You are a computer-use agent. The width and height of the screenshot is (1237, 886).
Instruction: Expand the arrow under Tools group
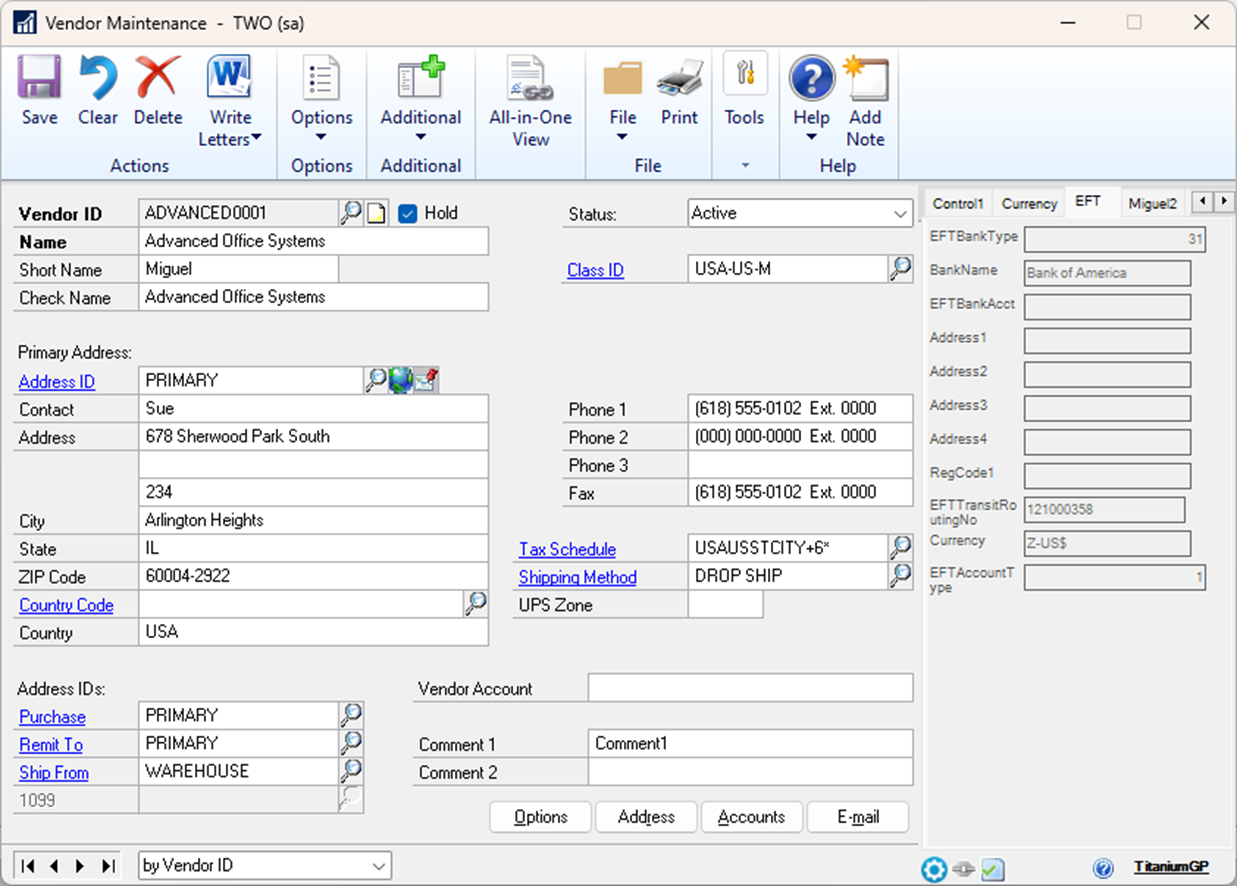pos(745,165)
